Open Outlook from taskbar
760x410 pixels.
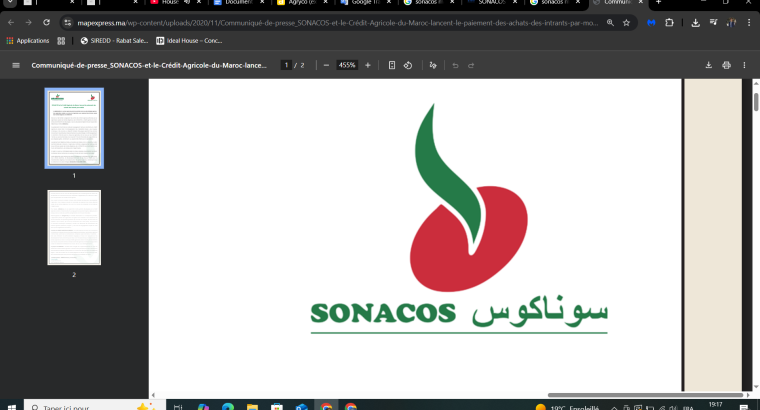(301, 407)
